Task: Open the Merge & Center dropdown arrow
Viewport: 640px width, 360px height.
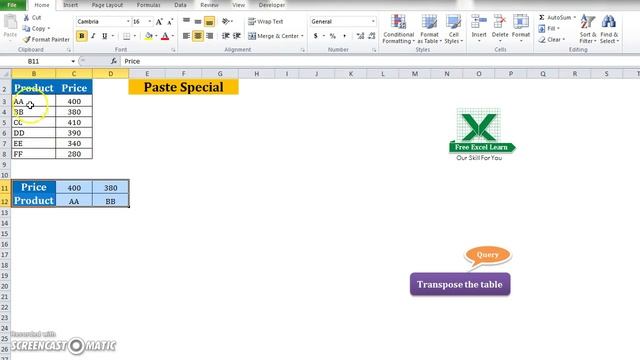Action: [x=302, y=36]
